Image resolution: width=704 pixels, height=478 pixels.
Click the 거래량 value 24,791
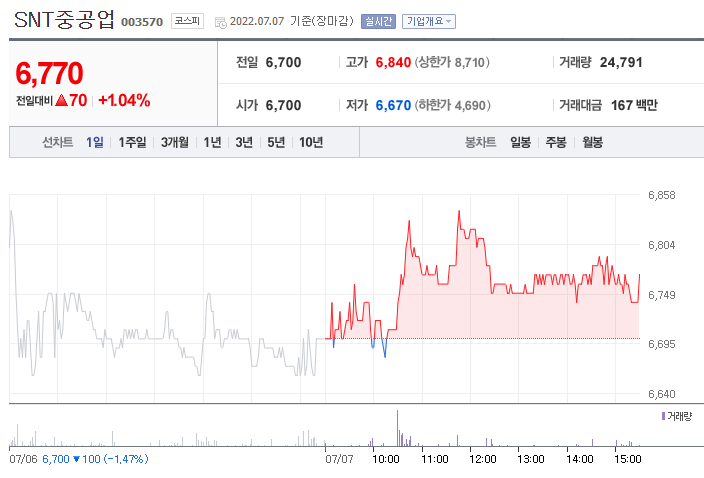tap(621, 62)
